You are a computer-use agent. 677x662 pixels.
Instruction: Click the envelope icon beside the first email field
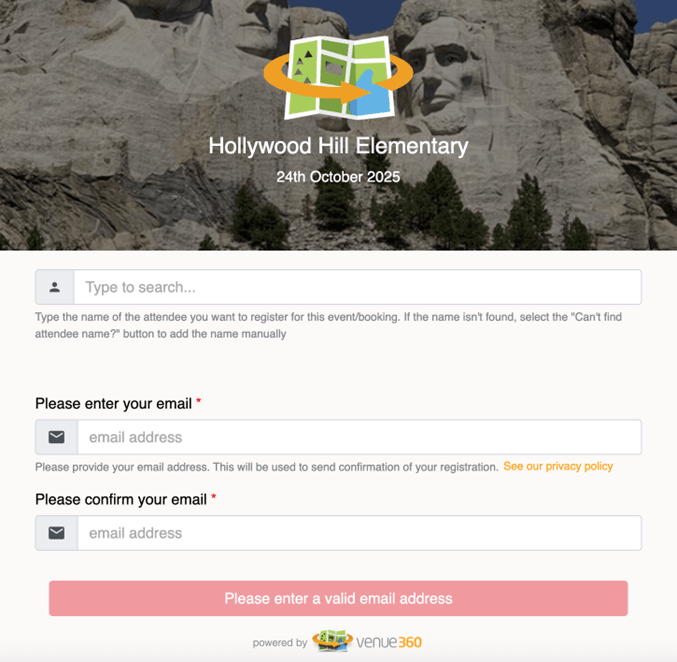click(x=57, y=437)
